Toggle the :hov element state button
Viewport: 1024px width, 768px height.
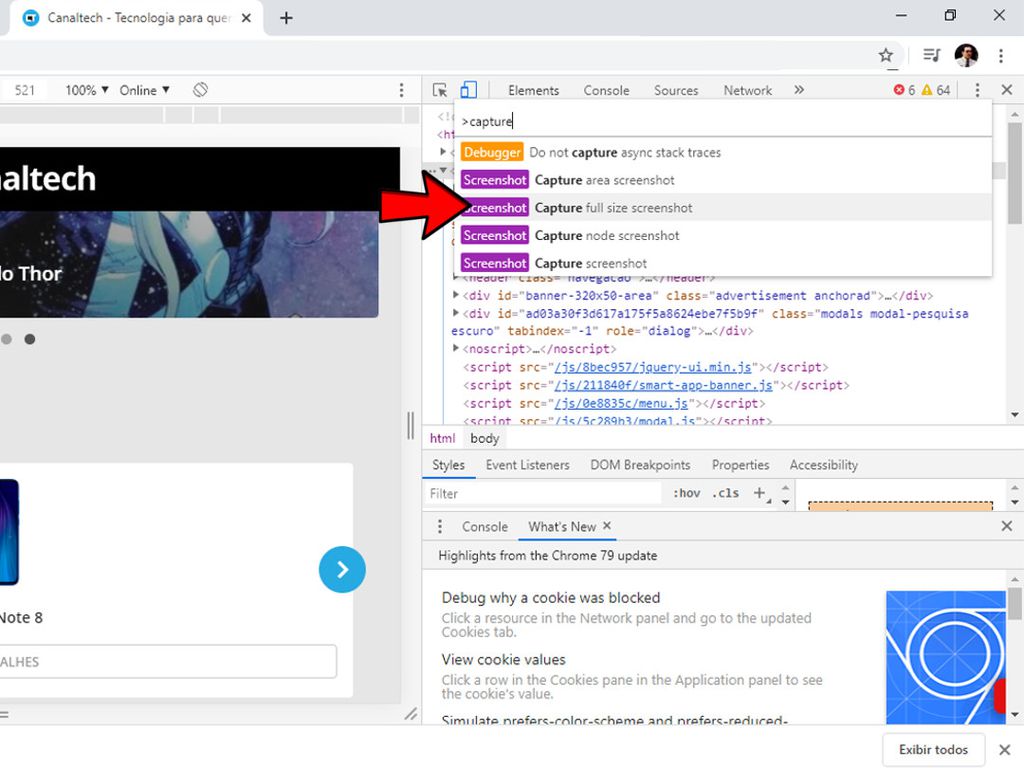[x=686, y=494]
